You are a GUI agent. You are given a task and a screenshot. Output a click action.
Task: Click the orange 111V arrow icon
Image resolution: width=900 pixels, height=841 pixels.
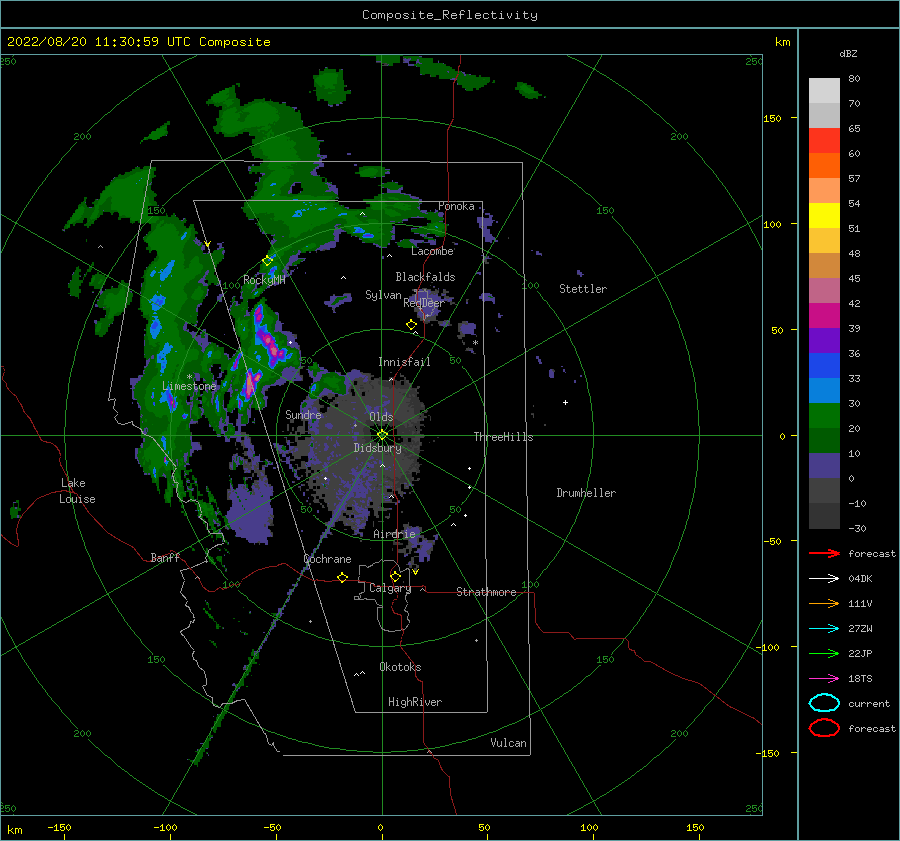[x=824, y=603]
